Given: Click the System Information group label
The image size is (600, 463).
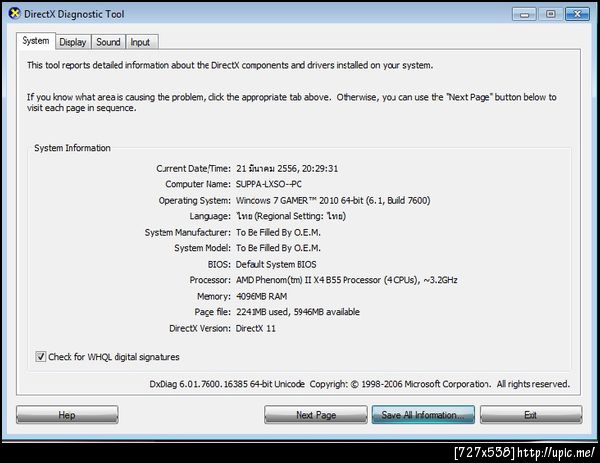Looking at the screenshot, I should (72, 148).
